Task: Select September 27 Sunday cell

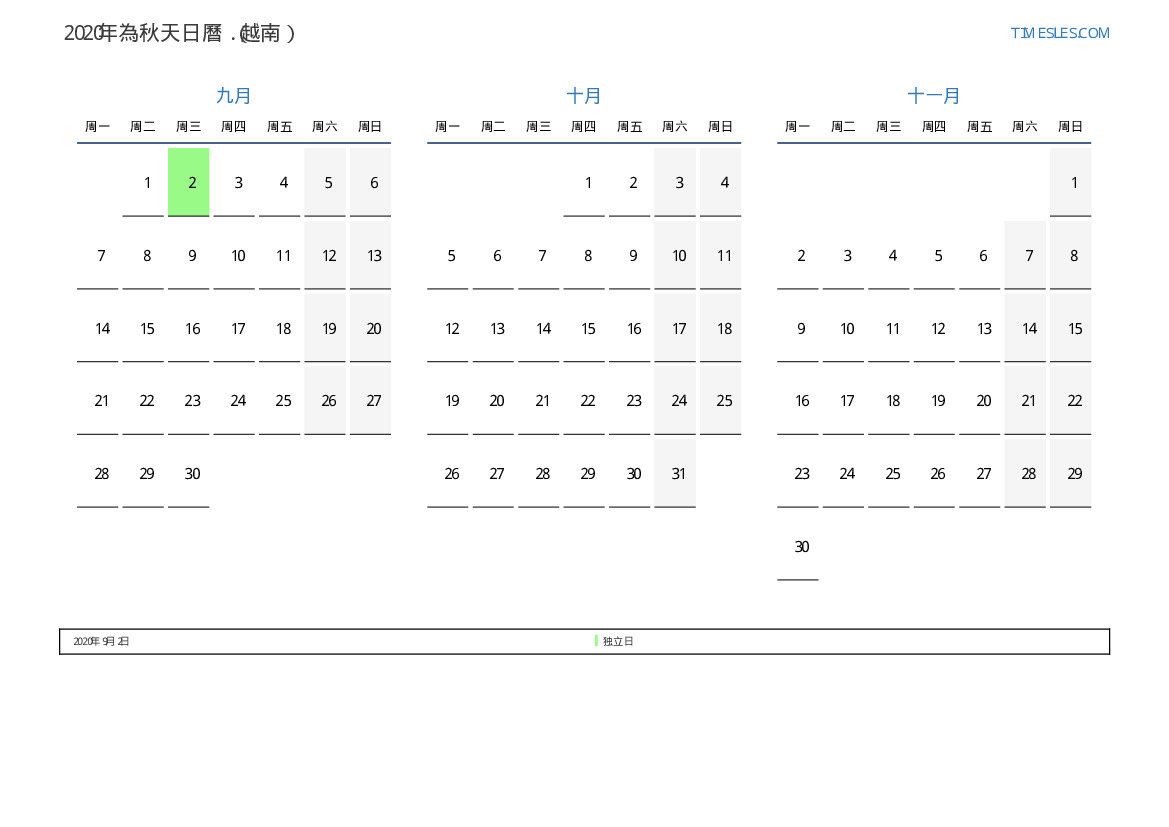Action: pos(371,400)
